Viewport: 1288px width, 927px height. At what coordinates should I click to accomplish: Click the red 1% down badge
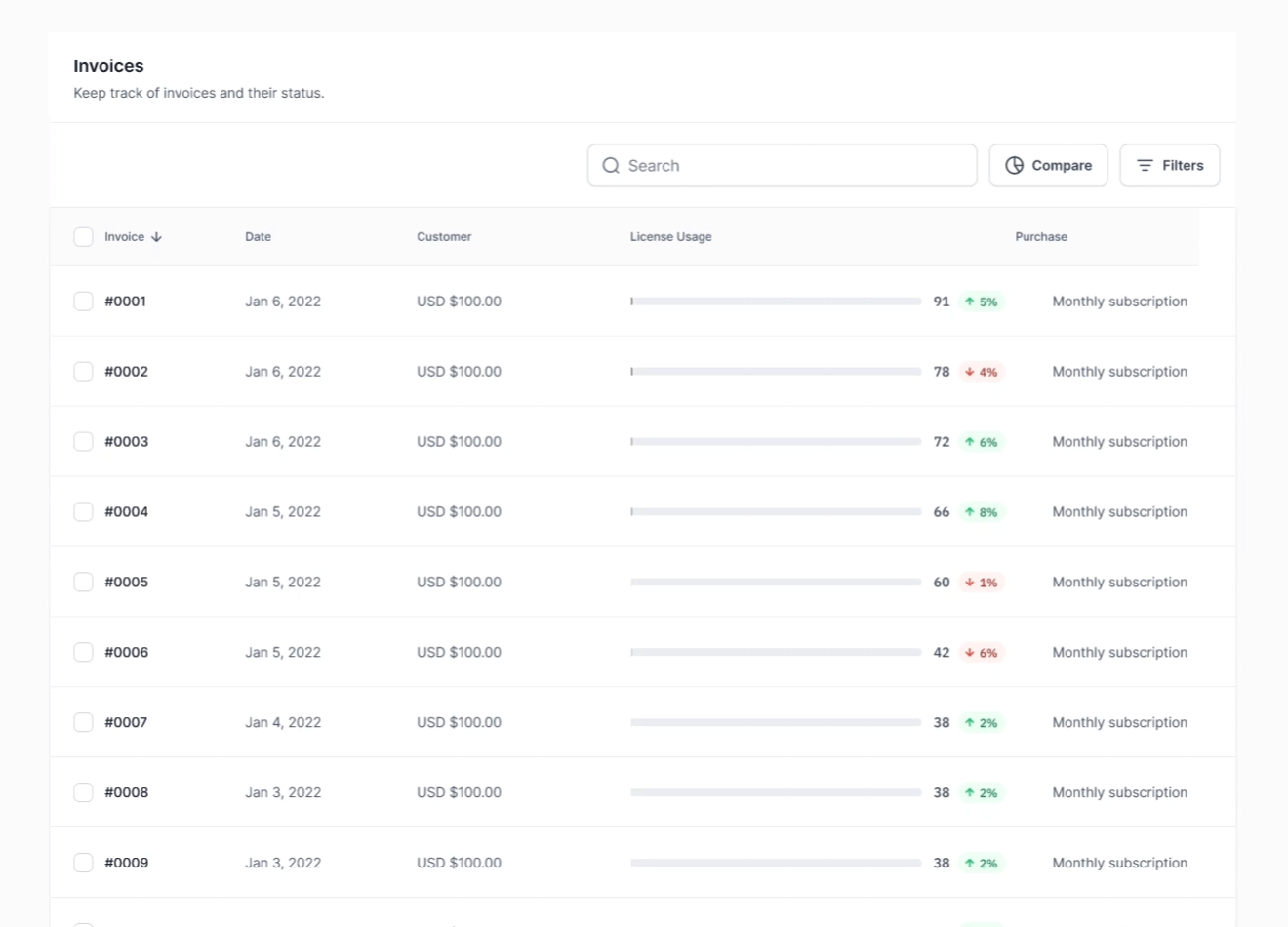click(981, 583)
